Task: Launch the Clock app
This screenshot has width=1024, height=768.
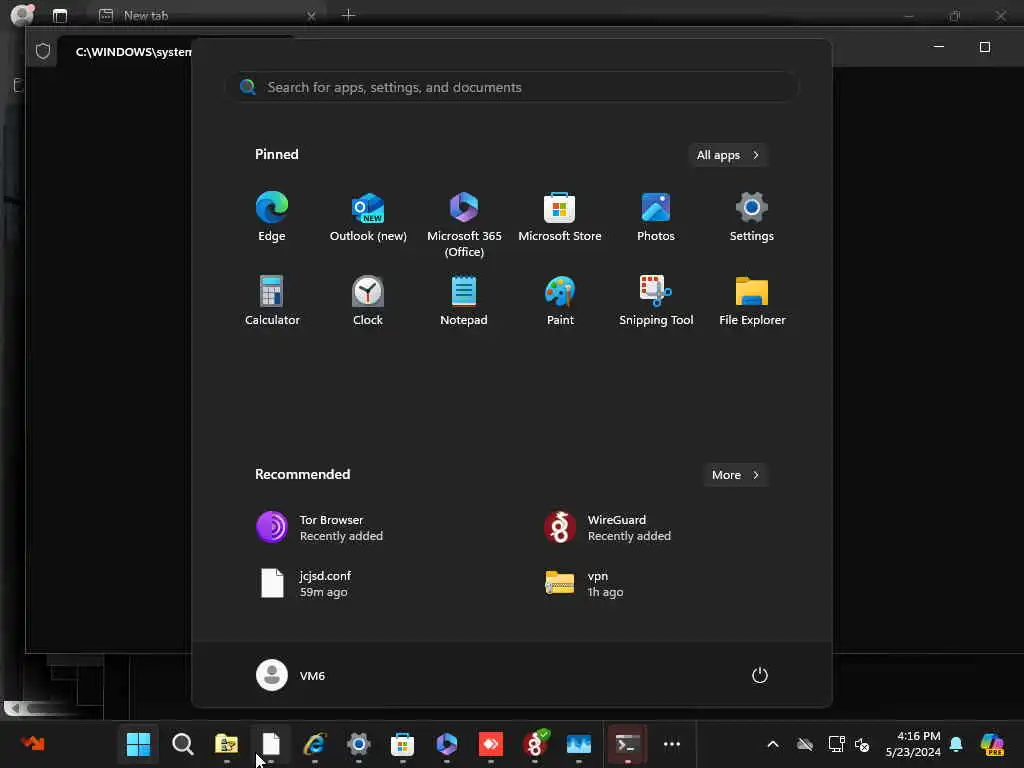Action: [x=368, y=300]
